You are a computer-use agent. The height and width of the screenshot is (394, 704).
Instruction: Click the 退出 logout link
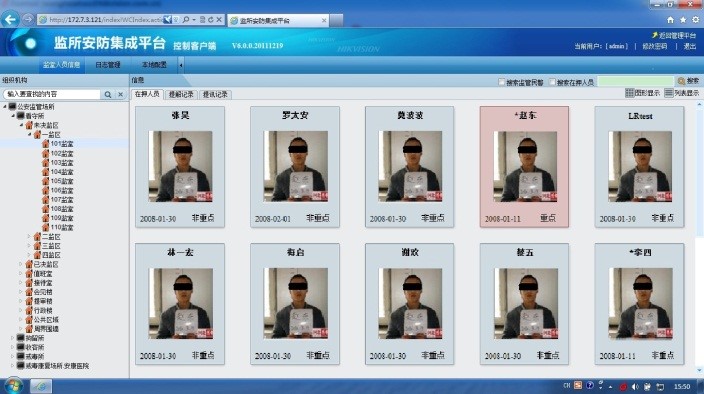click(690, 46)
